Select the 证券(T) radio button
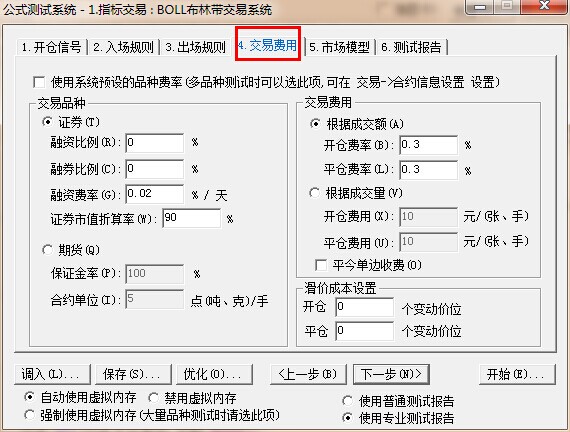570x432 pixels. pyautogui.click(x=47, y=122)
